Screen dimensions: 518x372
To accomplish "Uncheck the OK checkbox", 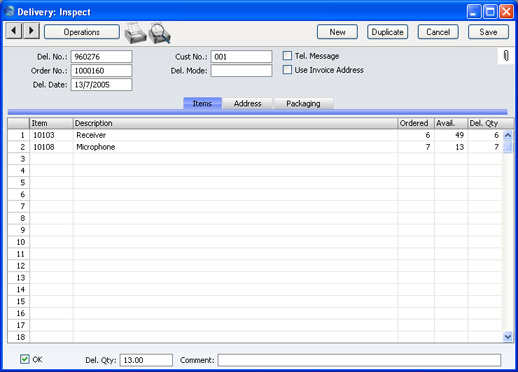I will pos(25,359).
